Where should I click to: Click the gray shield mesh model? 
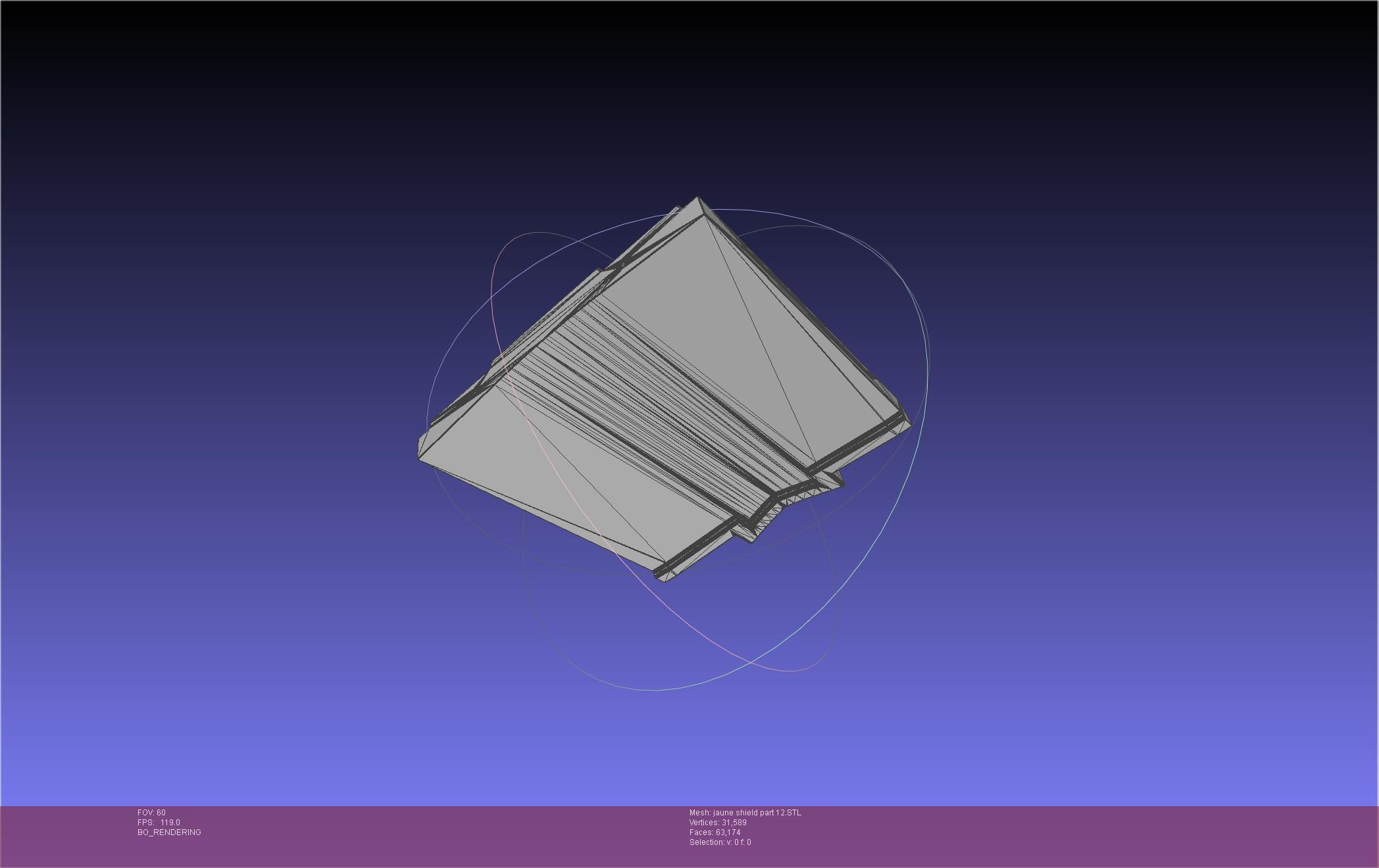[x=664, y=390]
